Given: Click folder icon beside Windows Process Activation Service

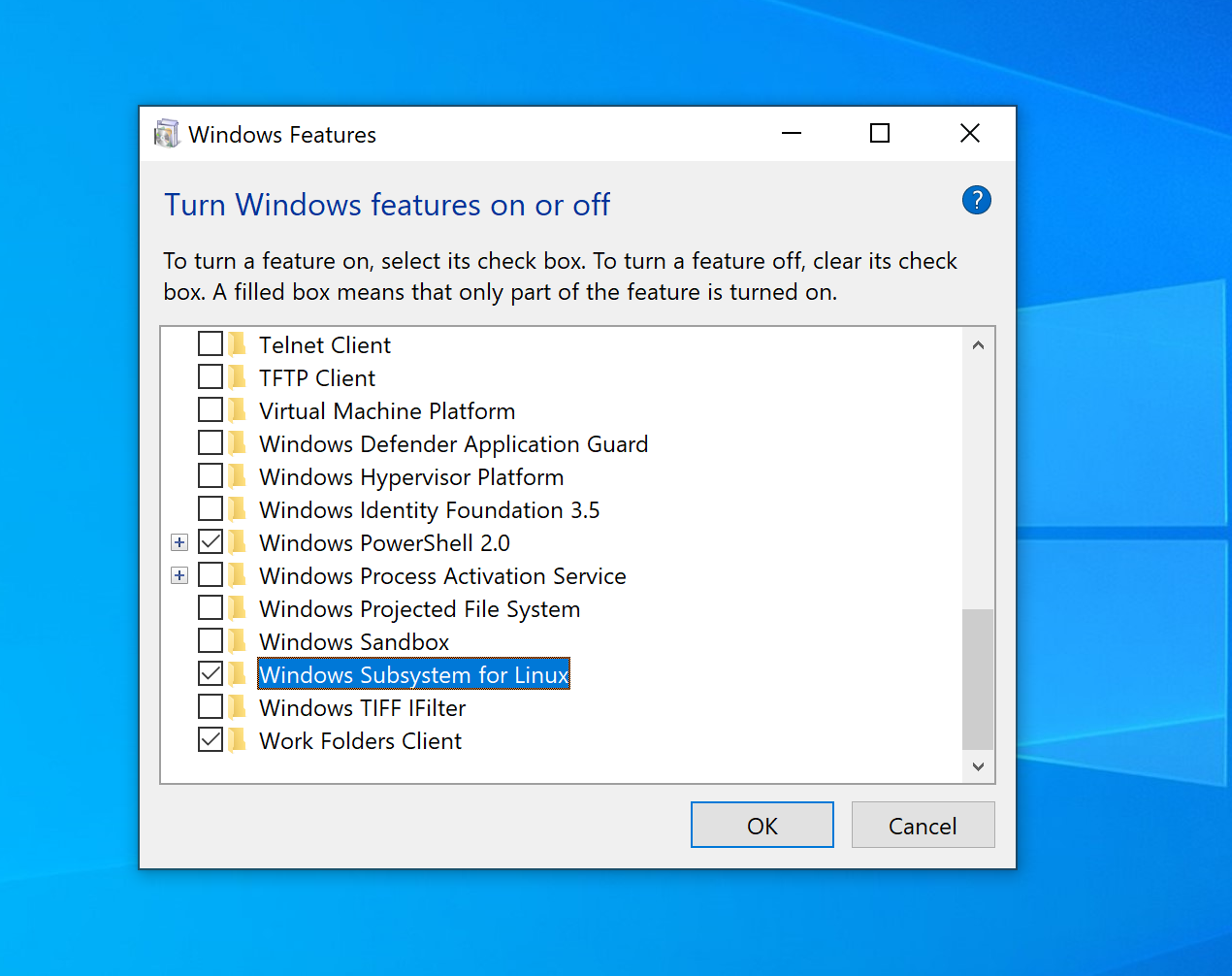Looking at the screenshot, I should (238, 575).
